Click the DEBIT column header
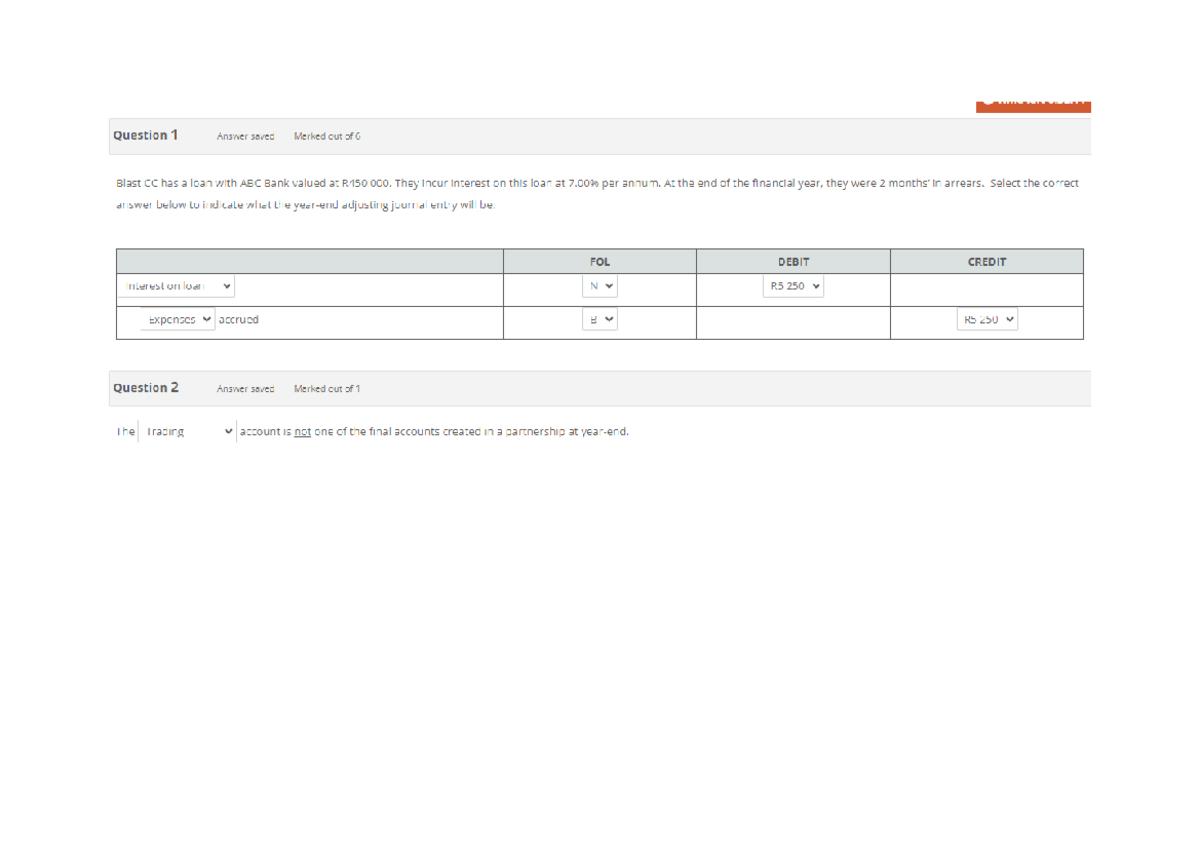The width and height of the screenshot is (1200, 848). pos(792,261)
